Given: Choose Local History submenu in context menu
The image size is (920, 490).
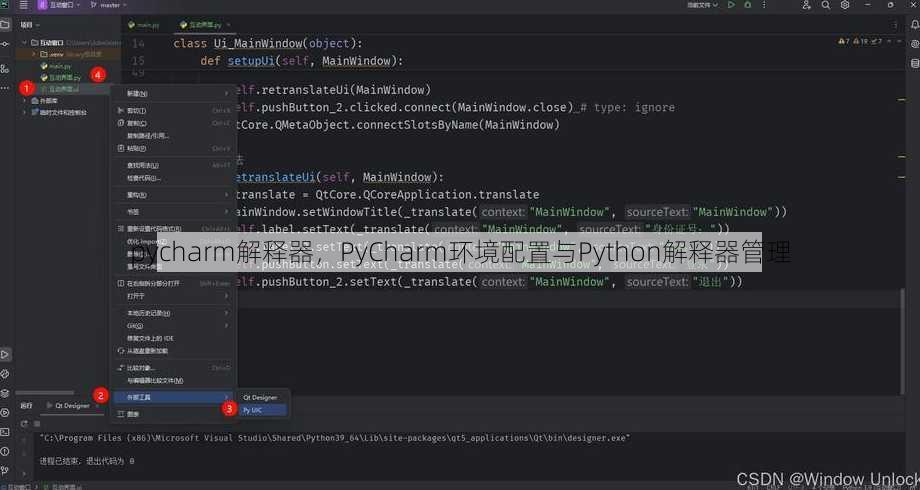Looking at the screenshot, I should click(x=174, y=313).
